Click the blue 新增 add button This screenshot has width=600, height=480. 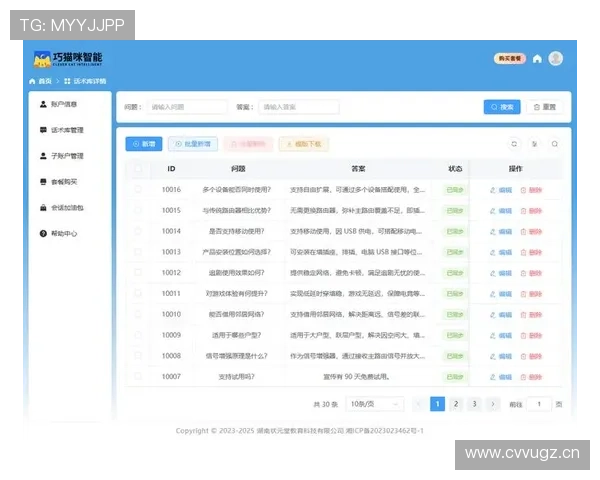click(144, 144)
